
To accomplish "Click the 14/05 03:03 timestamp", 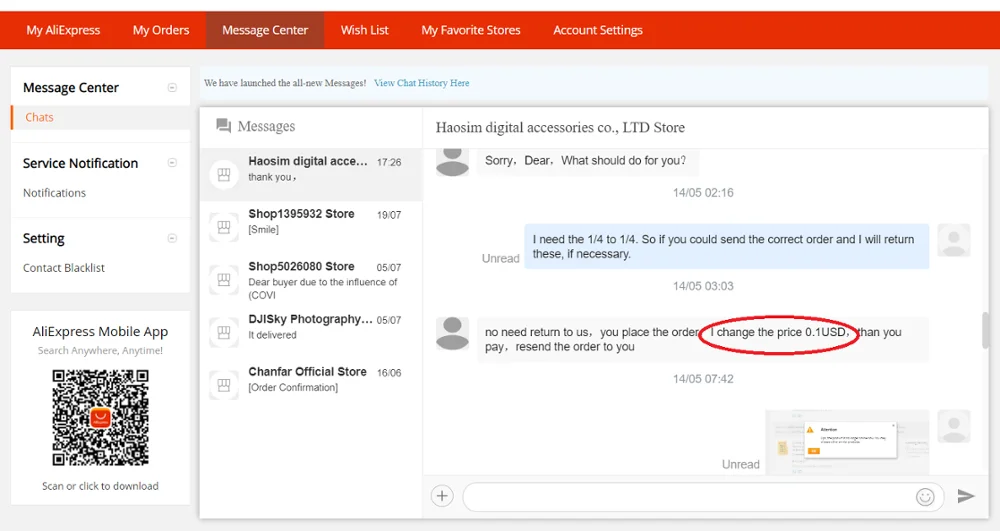I will (x=703, y=286).
